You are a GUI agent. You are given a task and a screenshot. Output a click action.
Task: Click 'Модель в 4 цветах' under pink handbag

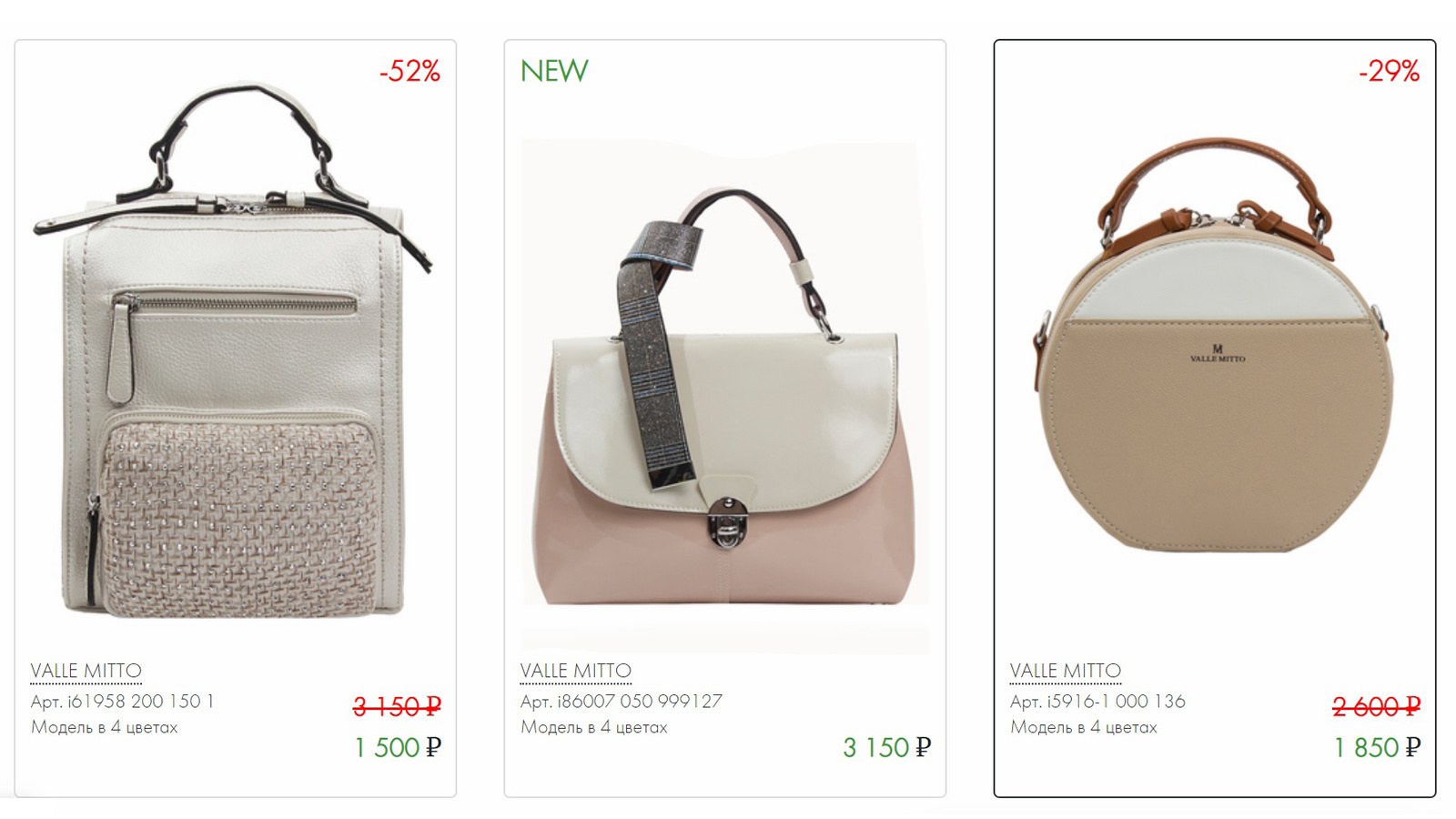(594, 727)
